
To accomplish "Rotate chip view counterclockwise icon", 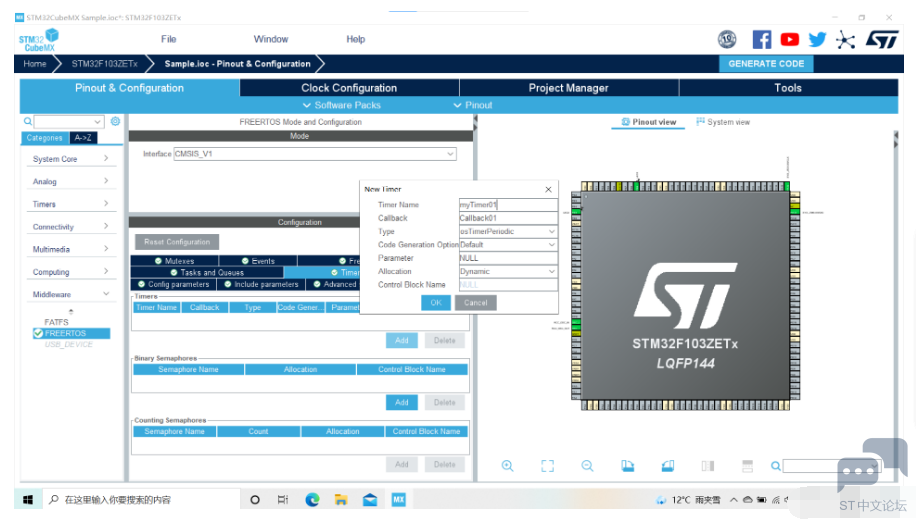I will pyautogui.click(x=668, y=466).
